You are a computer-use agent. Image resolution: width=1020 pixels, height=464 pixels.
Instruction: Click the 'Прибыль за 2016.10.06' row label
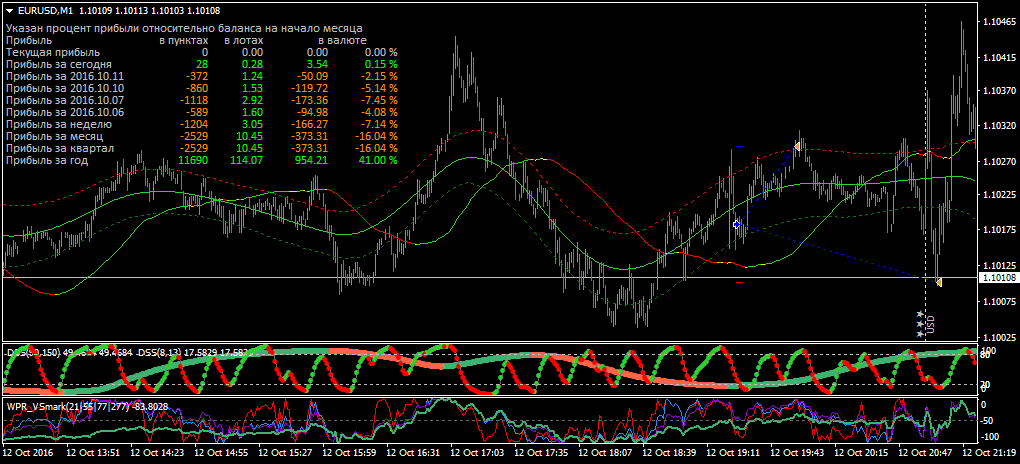point(65,113)
